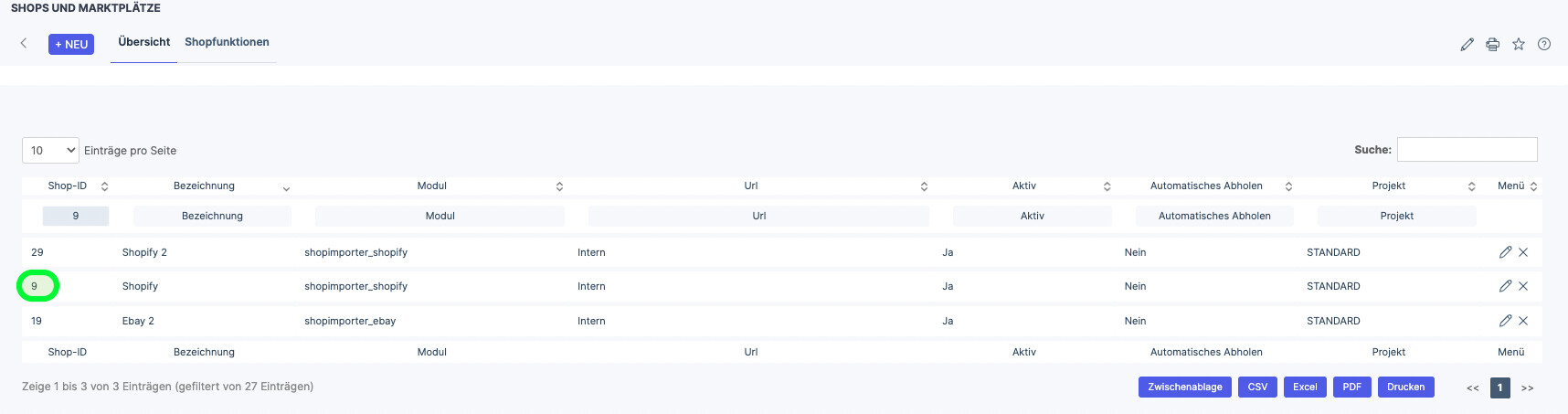Open the entries per page dropdown

click(x=50, y=150)
